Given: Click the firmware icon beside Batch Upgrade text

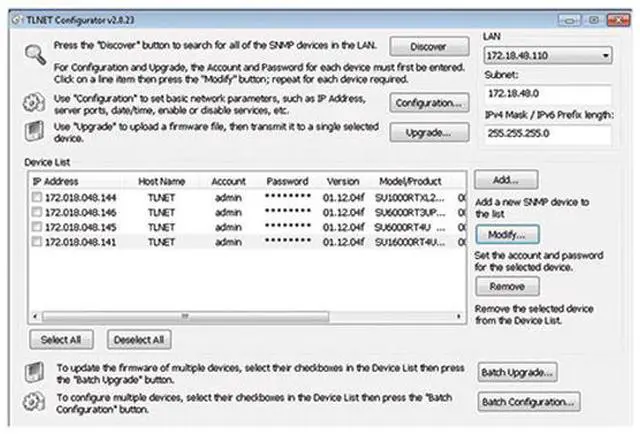Looking at the screenshot, I should tap(36, 373).
